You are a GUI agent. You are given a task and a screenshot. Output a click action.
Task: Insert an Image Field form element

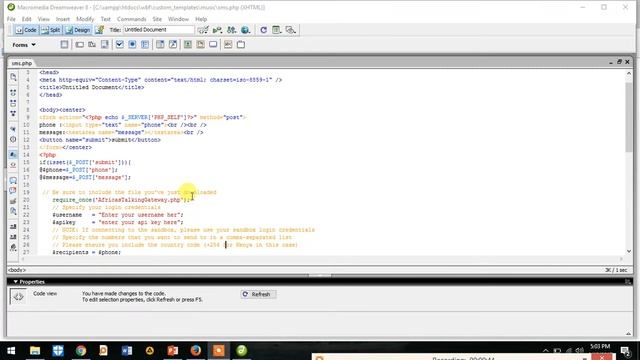188,44
